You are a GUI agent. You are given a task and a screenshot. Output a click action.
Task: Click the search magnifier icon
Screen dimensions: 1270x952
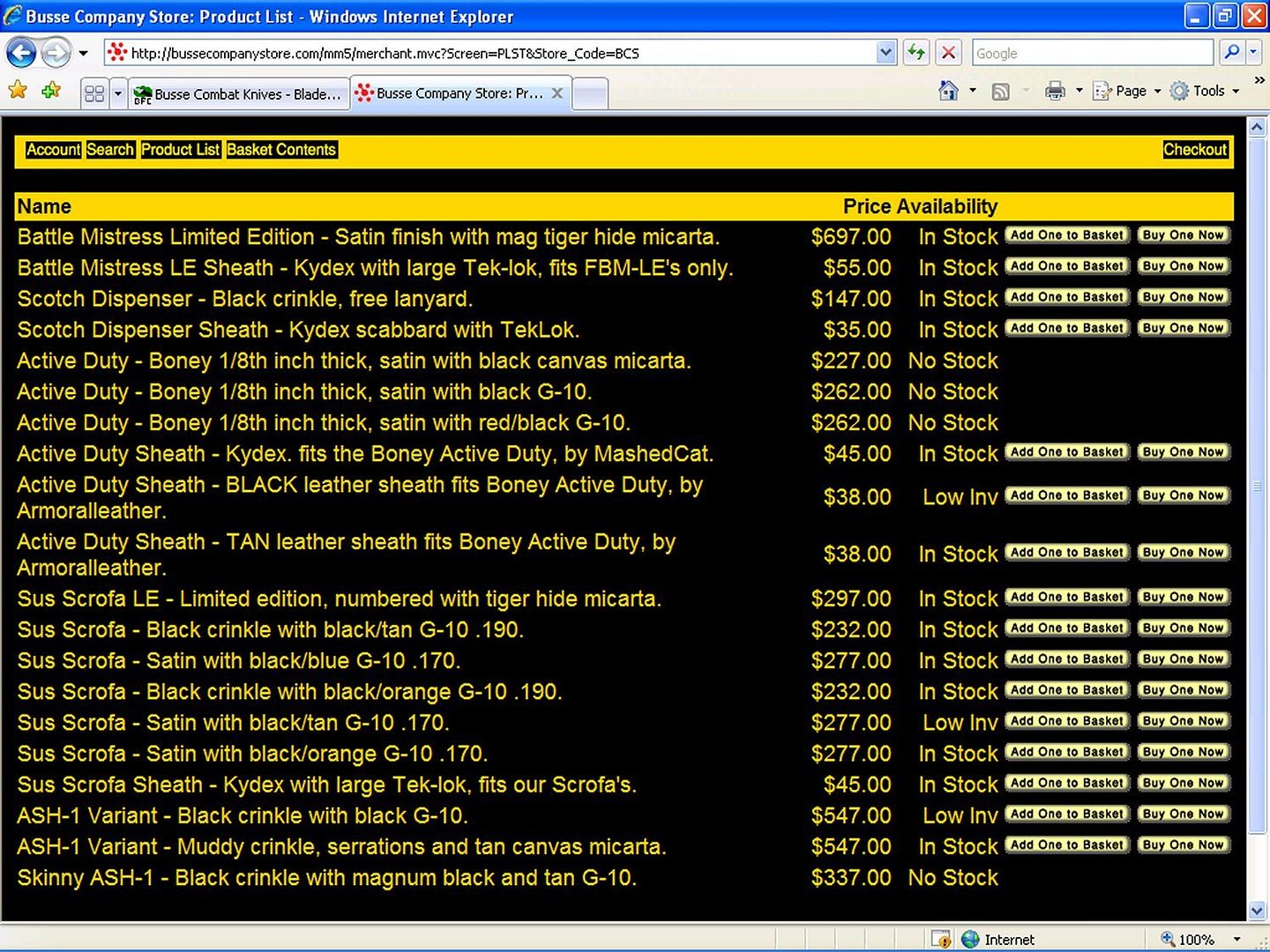pyautogui.click(x=1232, y=52)
